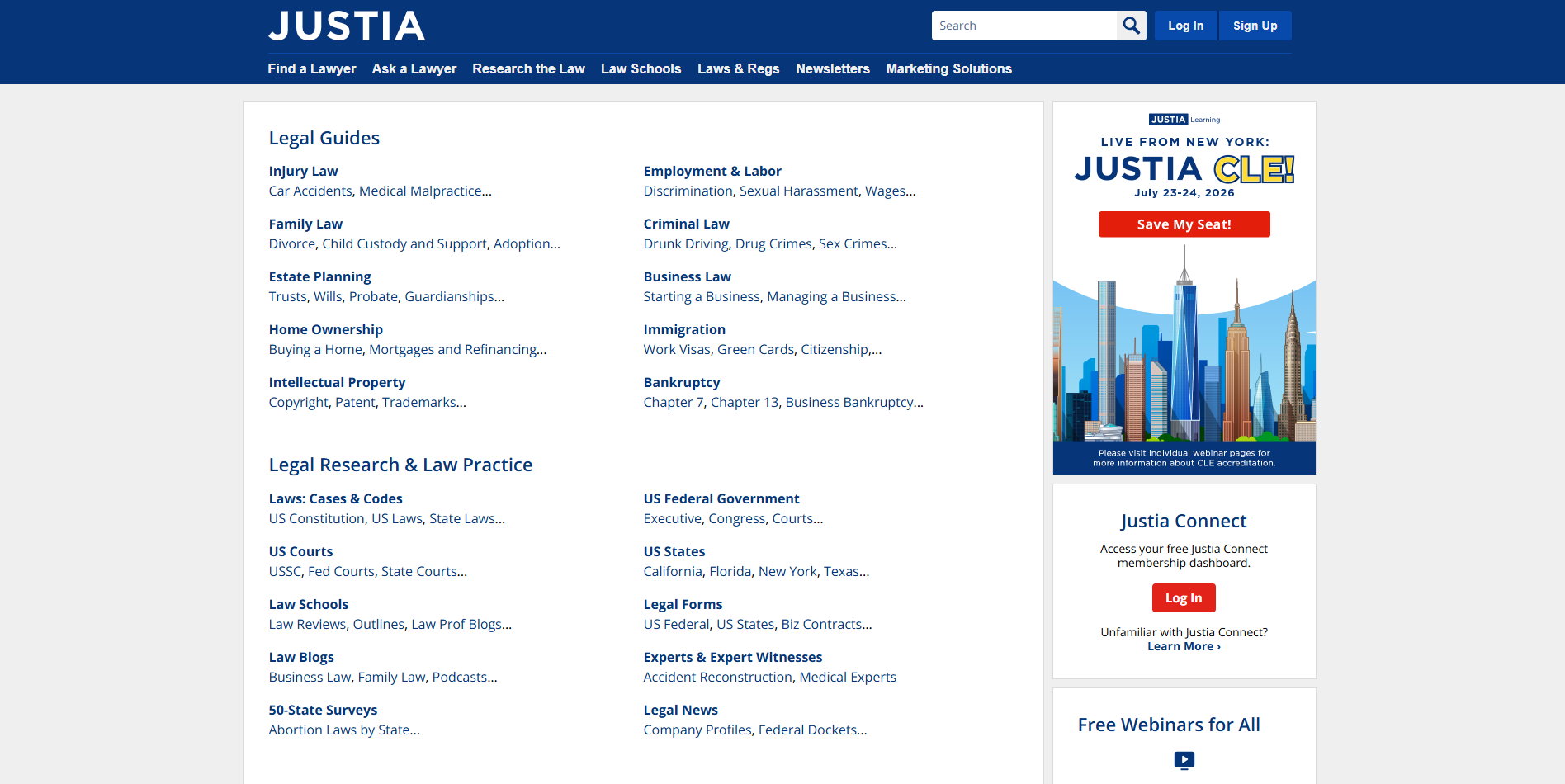This screenshot has height=784, width=1565.
Task: Click Save My Seat! button
Action: [1184, 224]
